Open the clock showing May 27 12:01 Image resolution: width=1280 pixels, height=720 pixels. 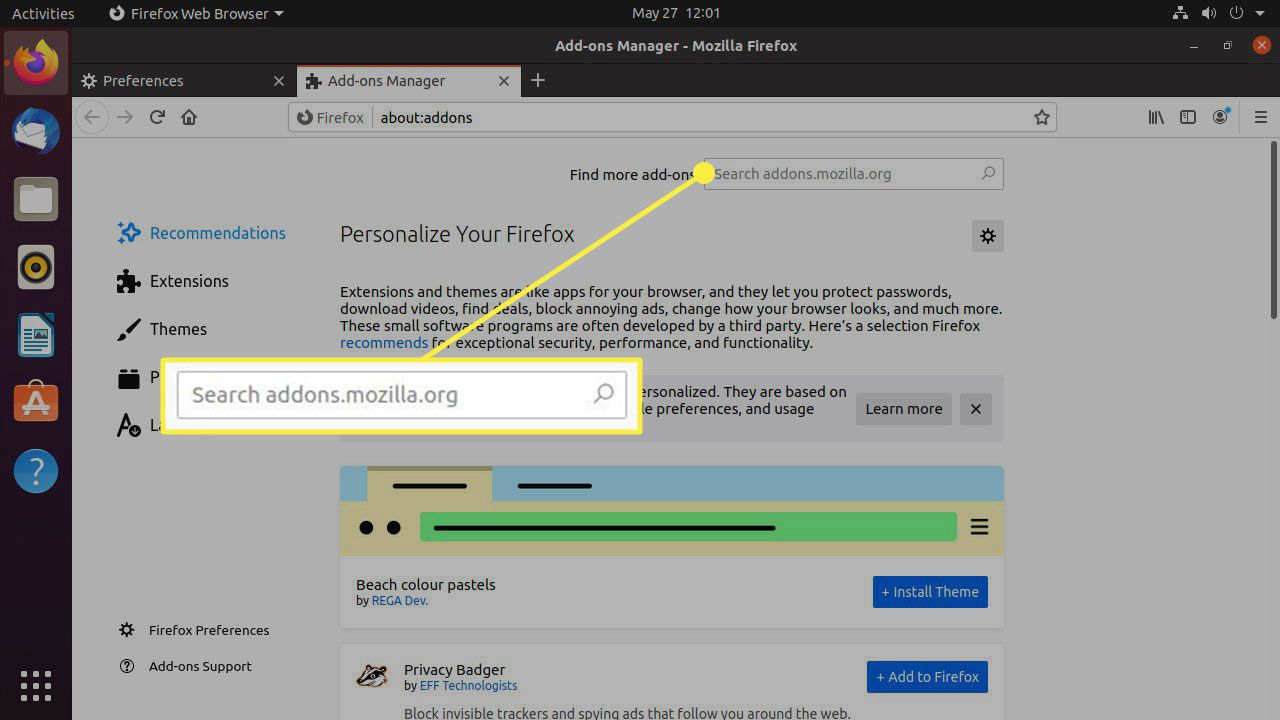pyautogui.click(x=676, y=13)
